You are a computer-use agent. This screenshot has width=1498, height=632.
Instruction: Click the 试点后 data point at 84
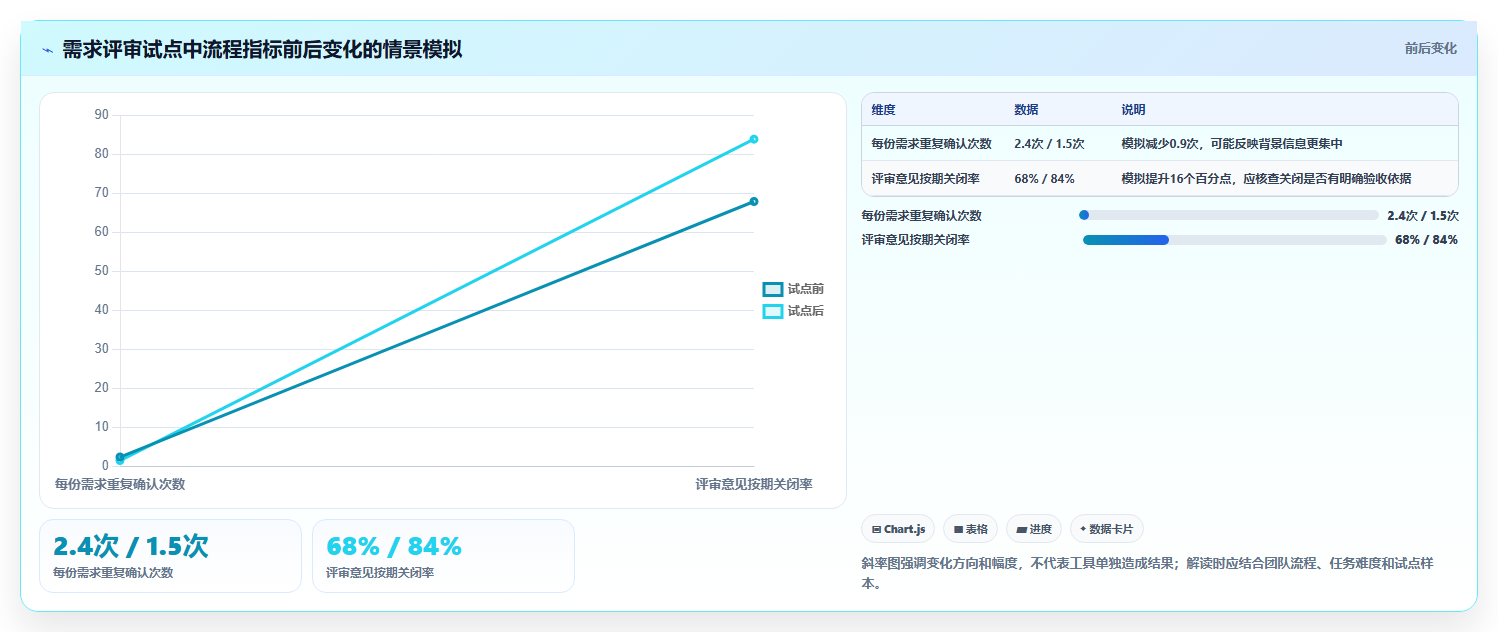(x=754, y=139)
